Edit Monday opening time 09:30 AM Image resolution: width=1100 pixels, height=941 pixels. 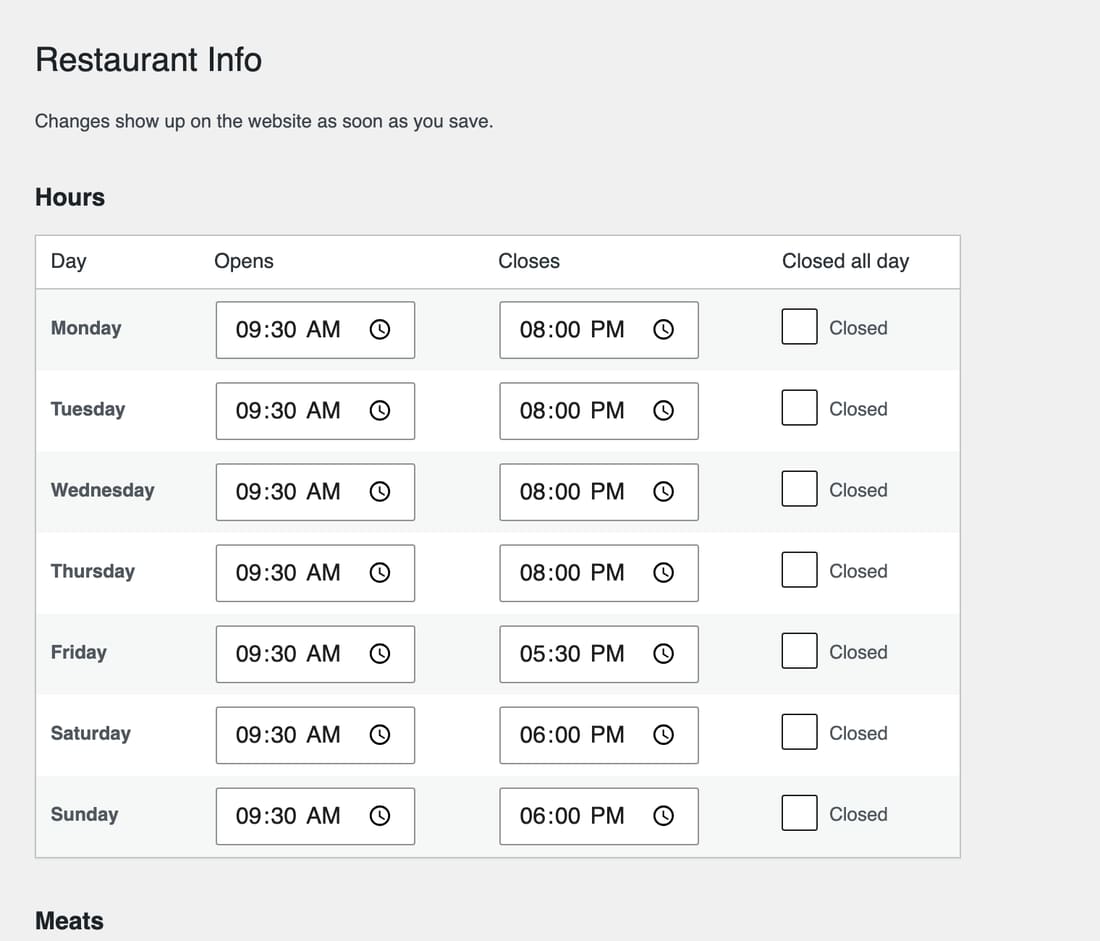pyautogui.click(x=315, y=330)
